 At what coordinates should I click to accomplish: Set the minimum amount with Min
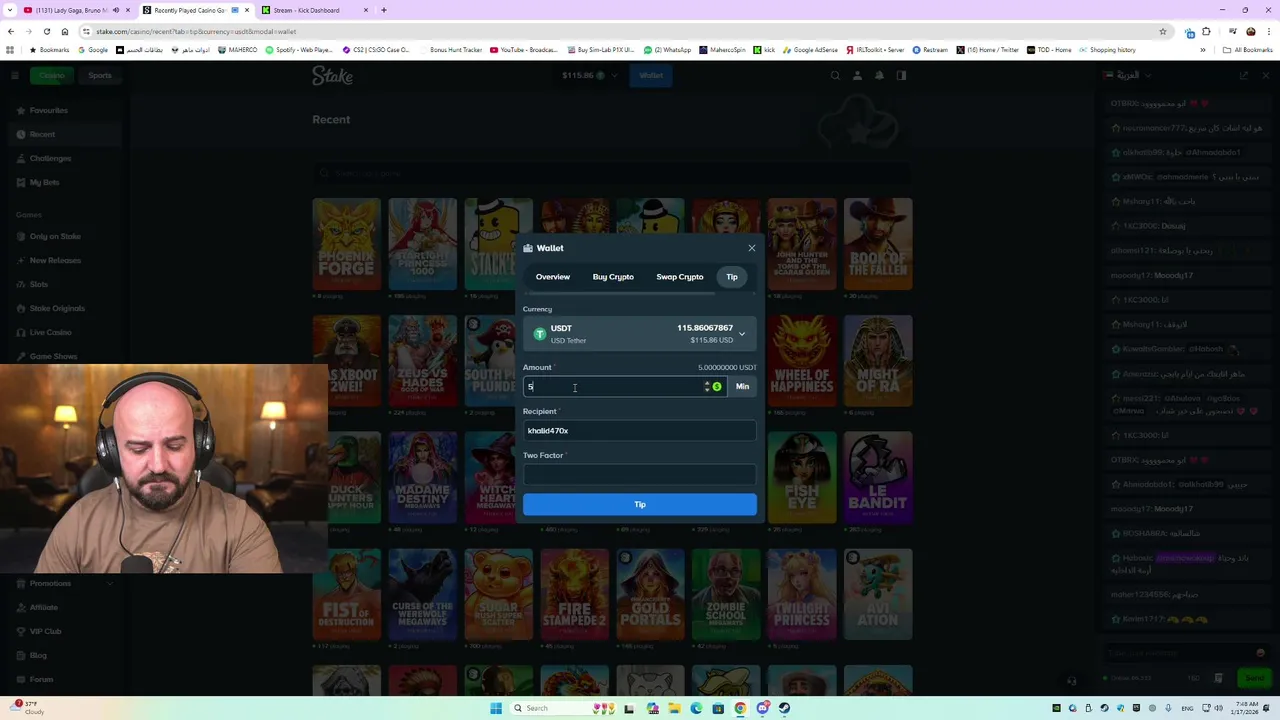pyautogui.click(x=742, y=386)
